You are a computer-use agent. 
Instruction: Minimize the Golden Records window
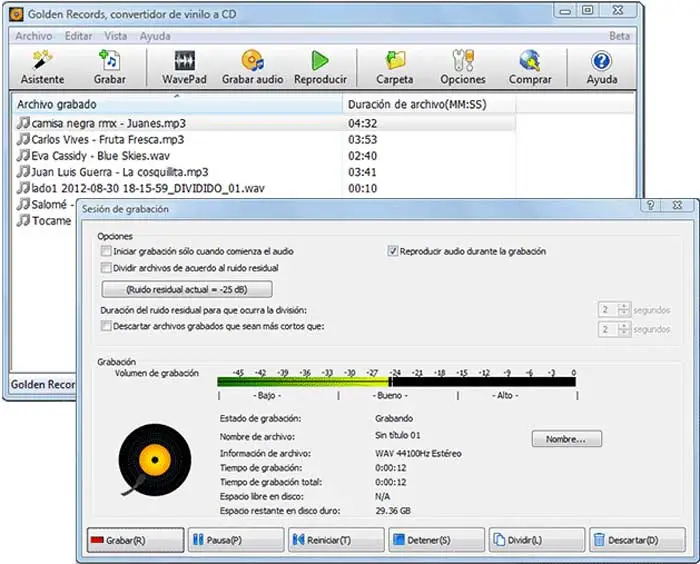[x=565, y=11]
